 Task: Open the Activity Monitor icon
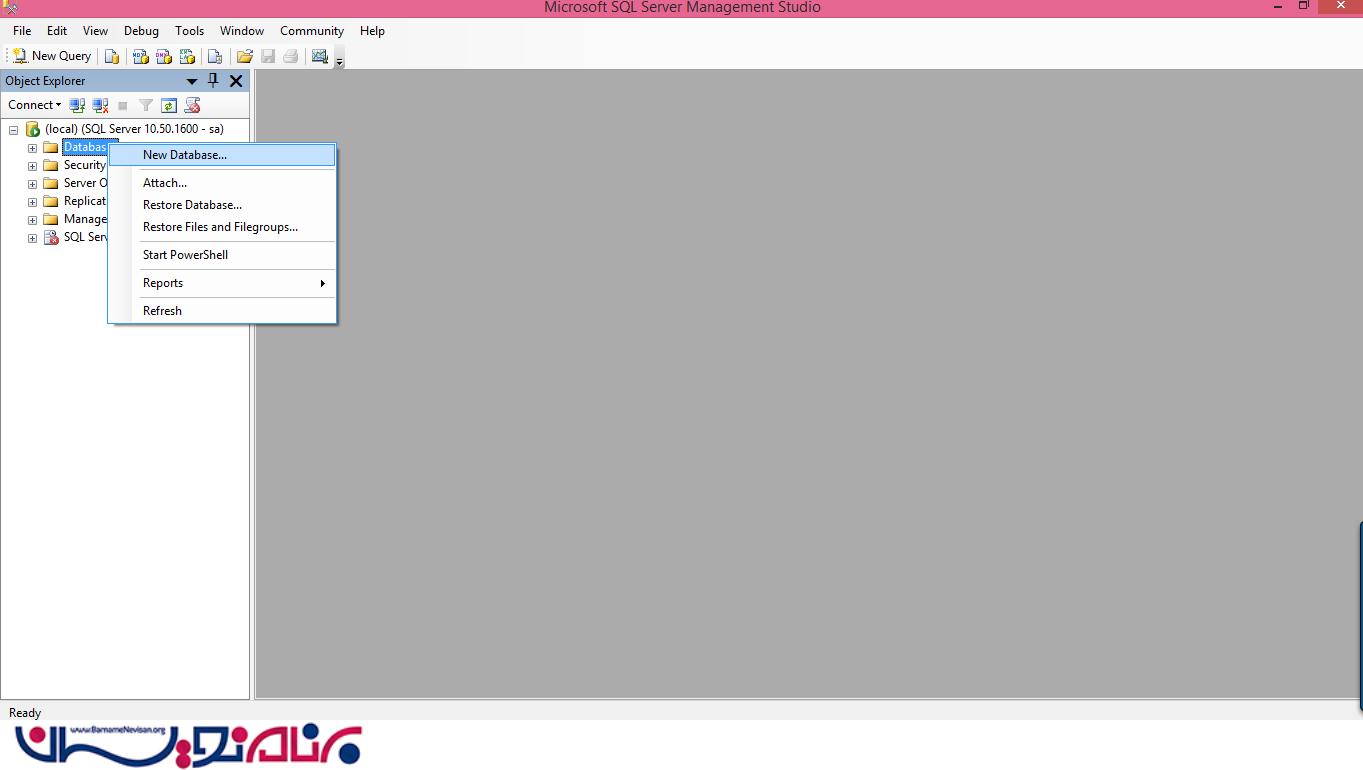[320, 57]
